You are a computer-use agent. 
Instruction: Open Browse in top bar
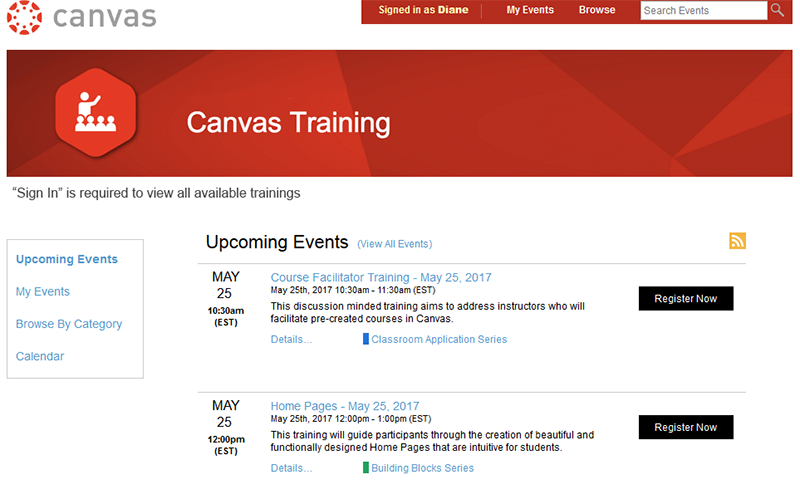597,10
